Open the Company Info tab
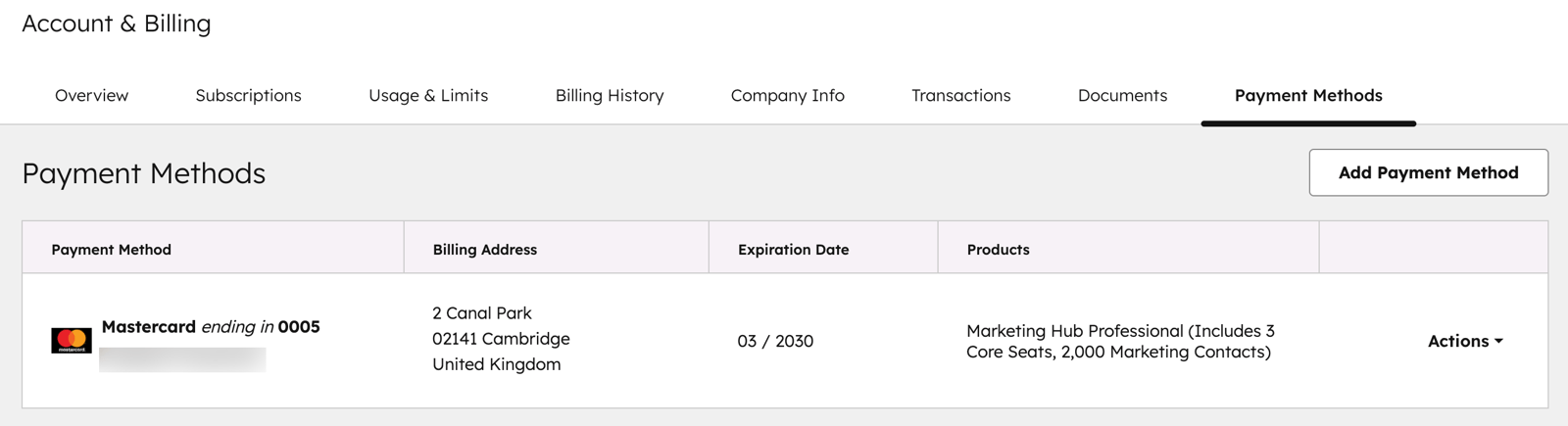Screen dimensions: 1568x426 pyautogui.click(x=787, y=95)
